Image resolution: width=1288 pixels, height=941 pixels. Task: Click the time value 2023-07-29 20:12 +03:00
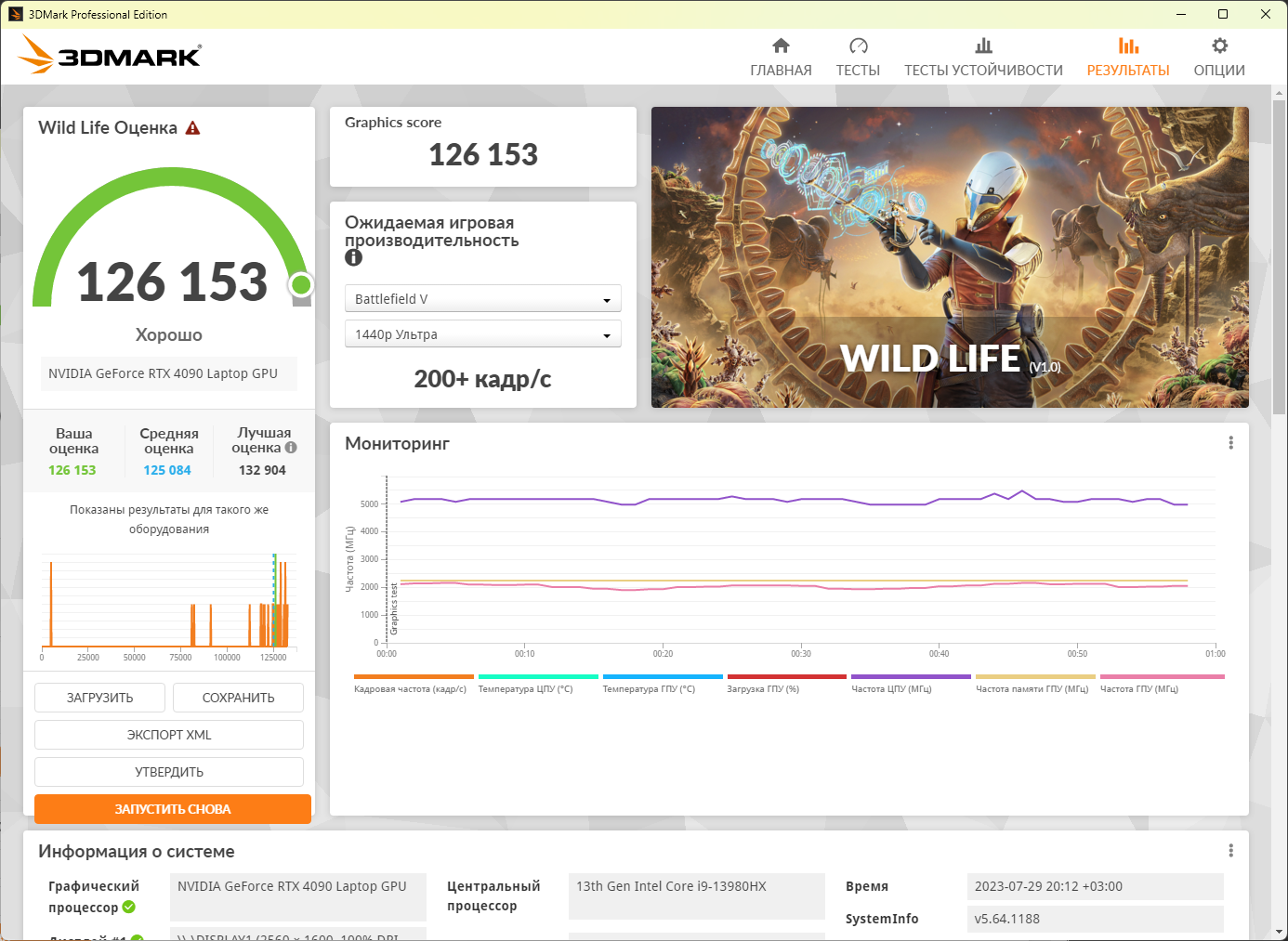click(1095, 886)
